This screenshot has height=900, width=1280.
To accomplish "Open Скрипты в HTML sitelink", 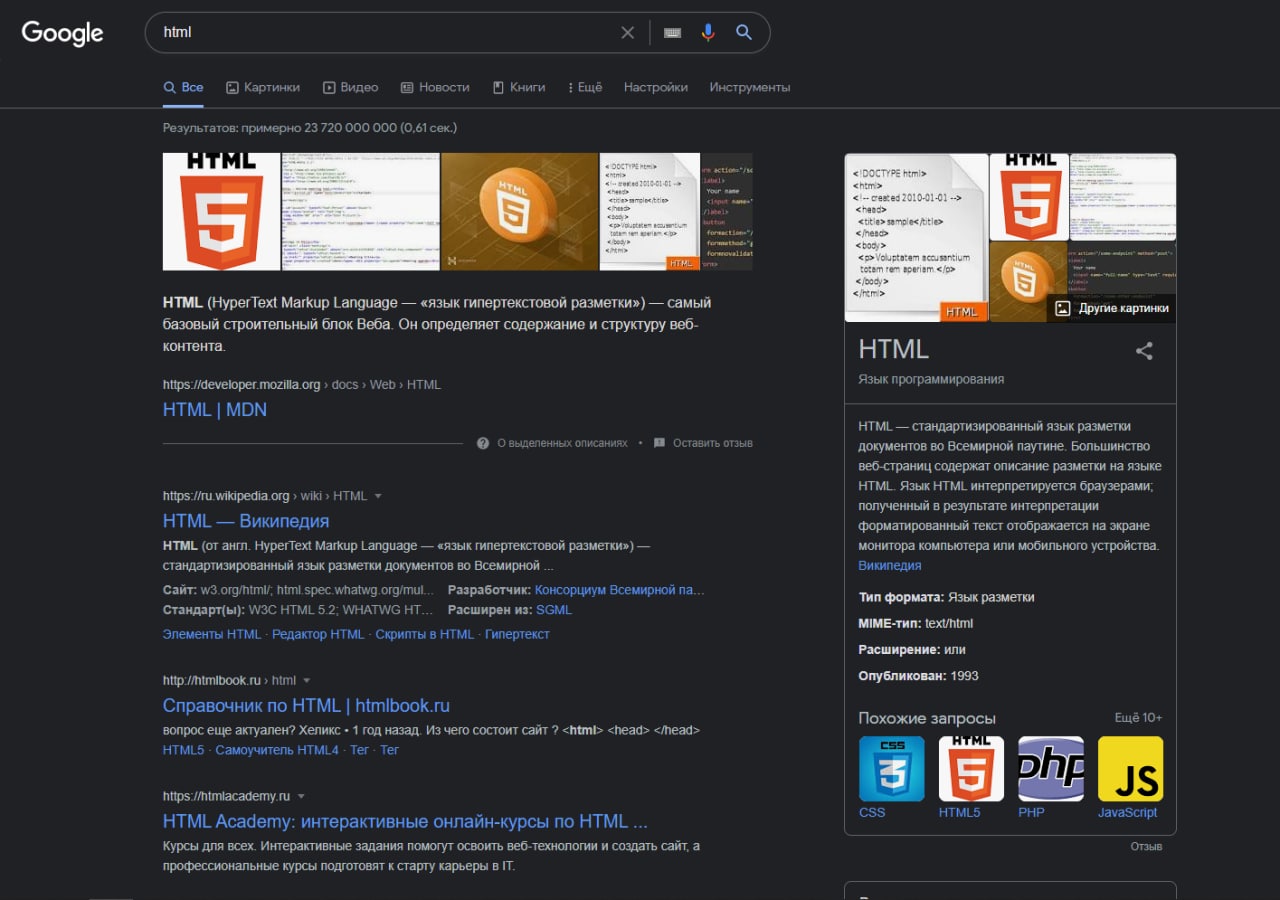I will 425,634.
